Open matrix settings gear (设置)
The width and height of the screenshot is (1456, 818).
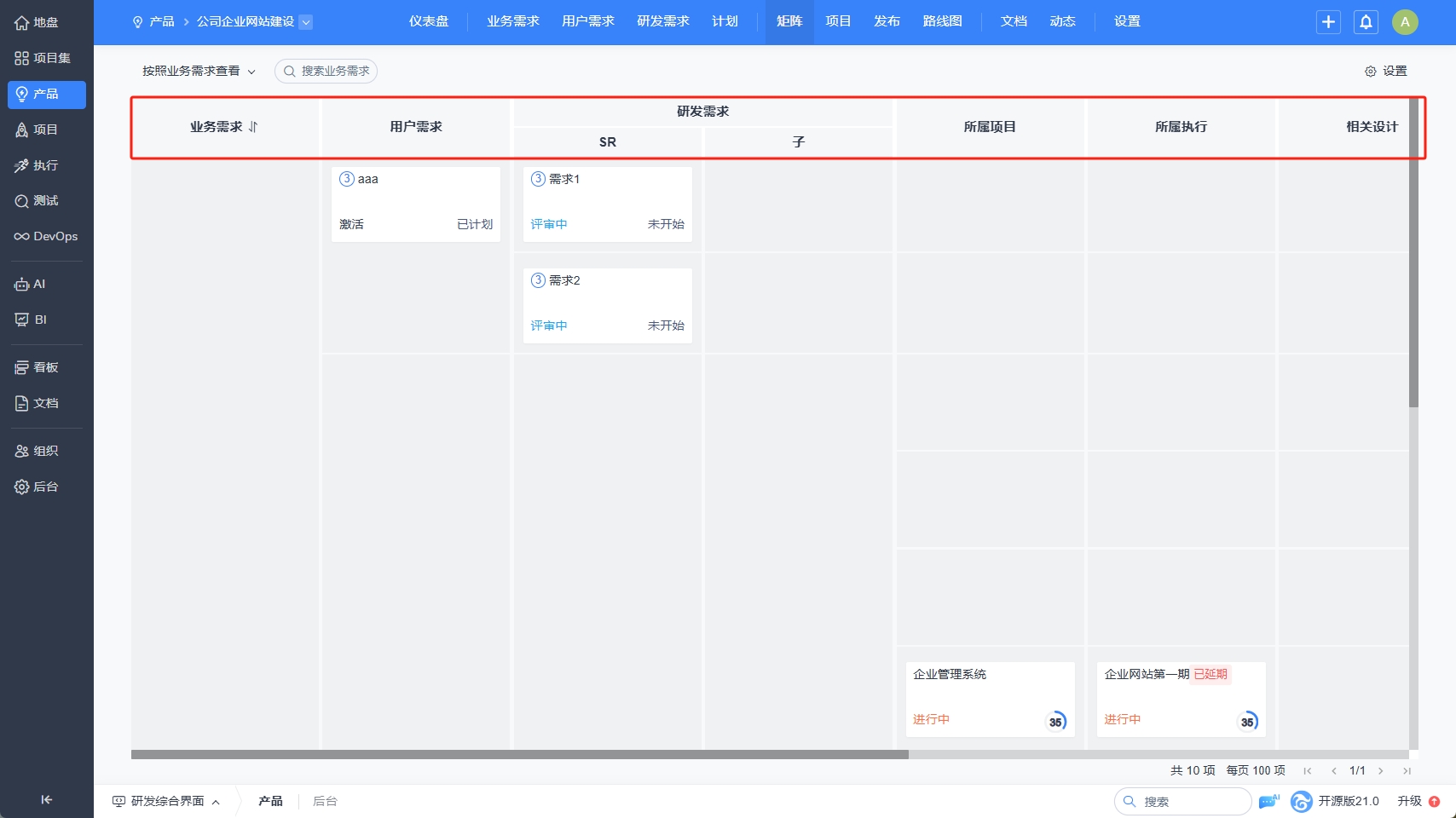coord(1385,71)
